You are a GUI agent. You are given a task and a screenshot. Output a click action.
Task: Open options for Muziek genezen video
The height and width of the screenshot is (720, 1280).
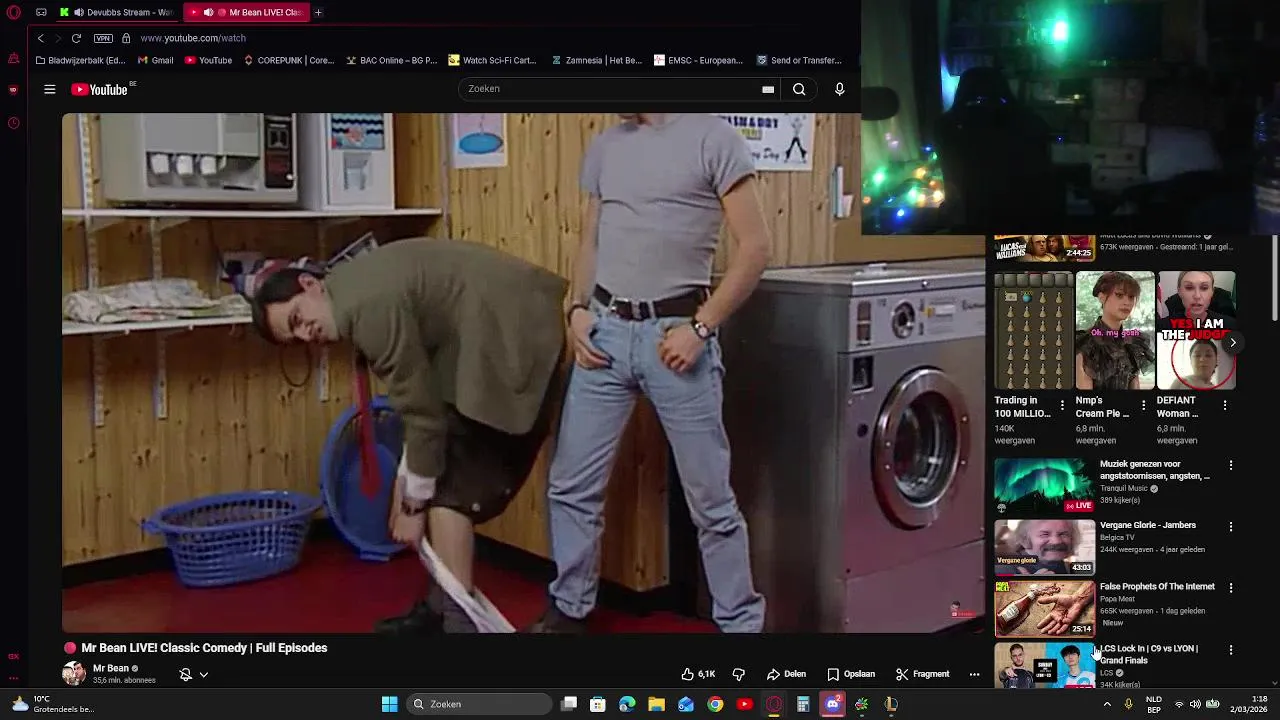[x=1231, y=465]
